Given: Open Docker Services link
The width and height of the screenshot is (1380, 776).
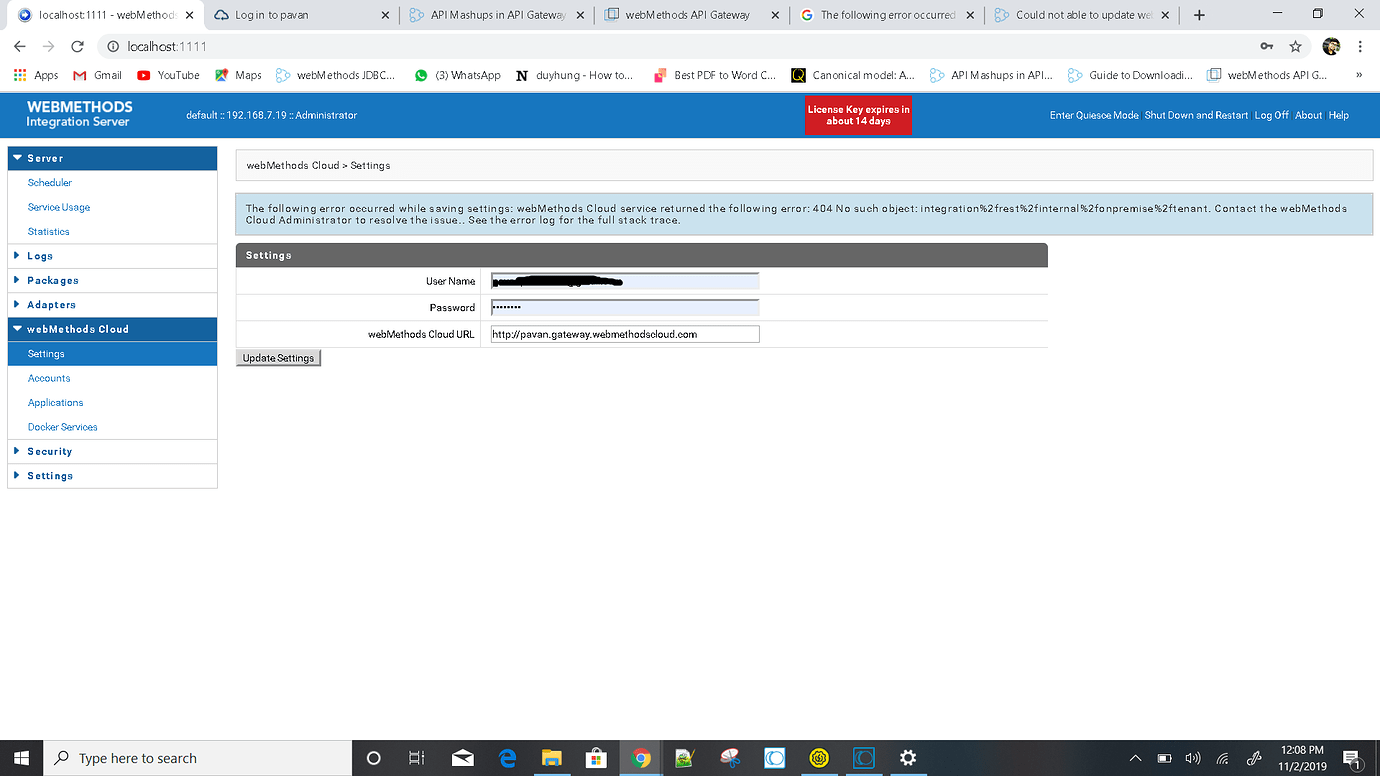Looking at the screenshot, I should 63,427.
